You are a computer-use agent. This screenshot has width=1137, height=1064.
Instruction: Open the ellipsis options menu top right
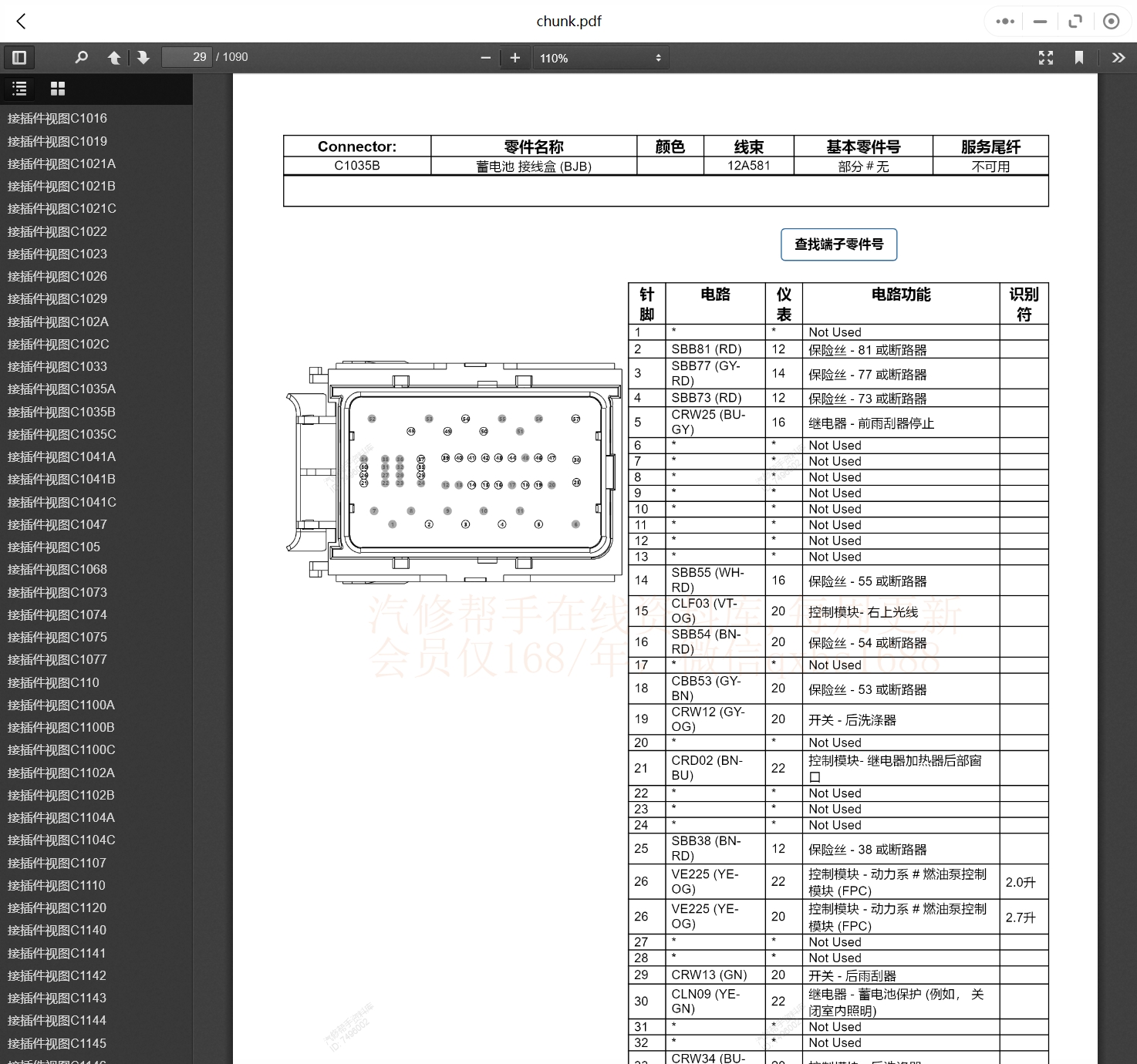[x=1004, y=21]
